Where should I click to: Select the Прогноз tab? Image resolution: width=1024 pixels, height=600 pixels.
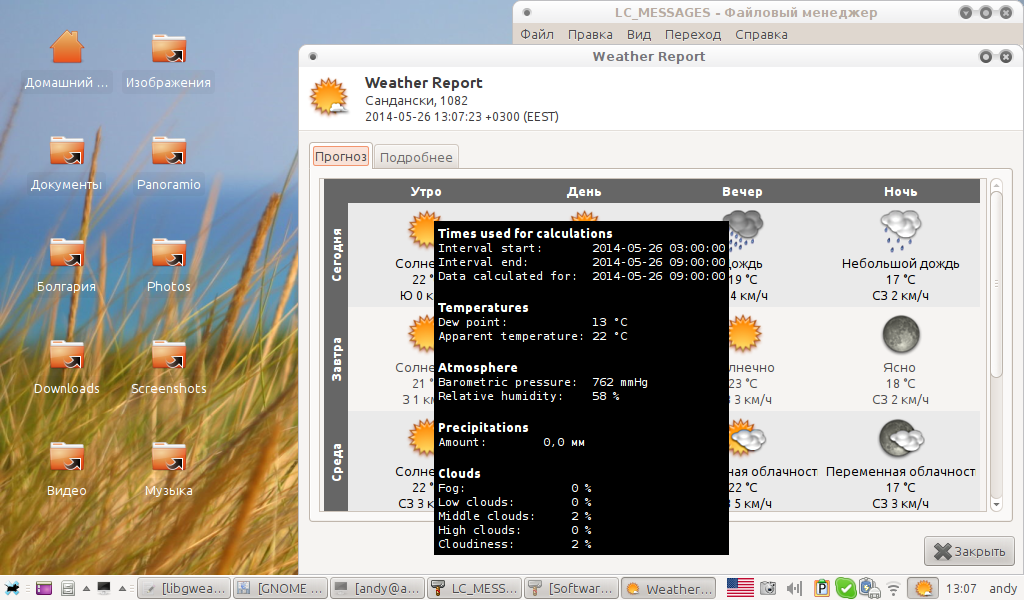tap(341, 156)
